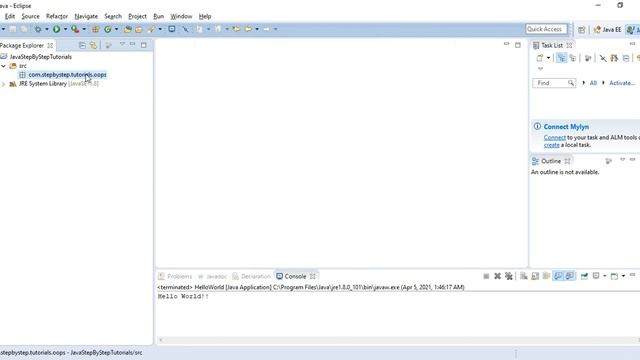
Task: Maximize the Package Explorer view
Action: pos(144,45)
